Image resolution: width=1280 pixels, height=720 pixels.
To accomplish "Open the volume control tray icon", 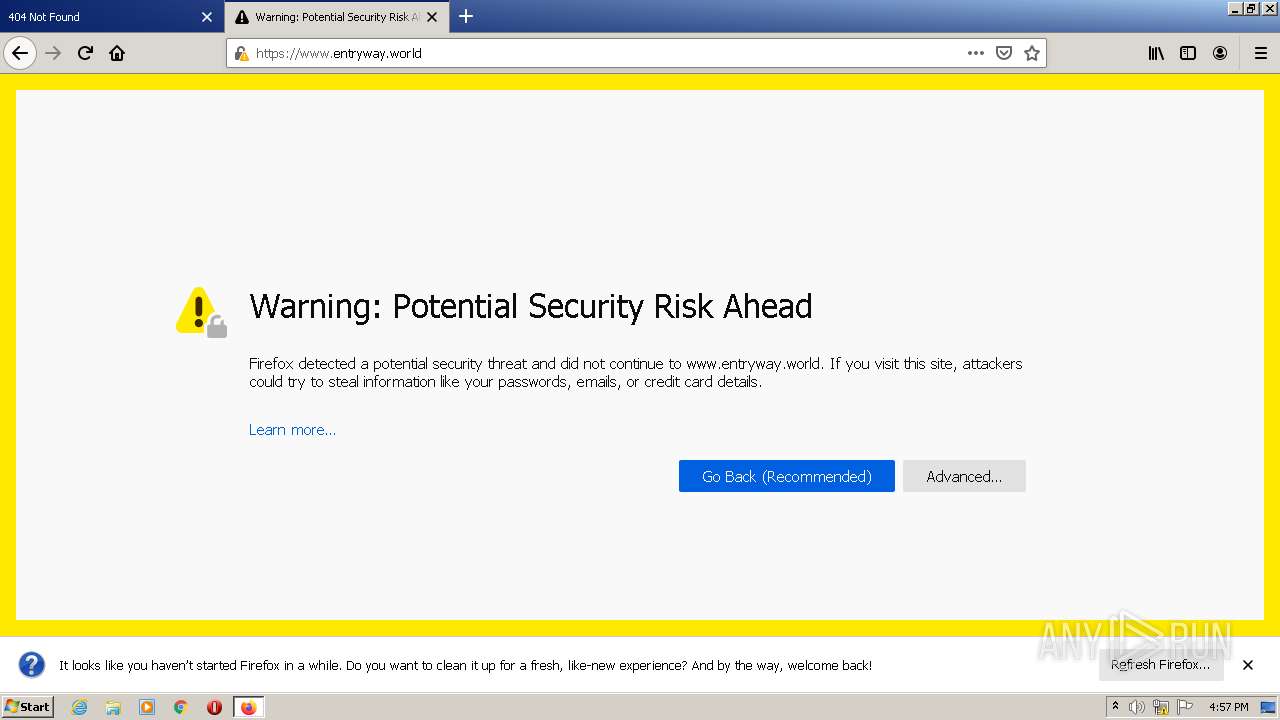I will [1137, 707].
